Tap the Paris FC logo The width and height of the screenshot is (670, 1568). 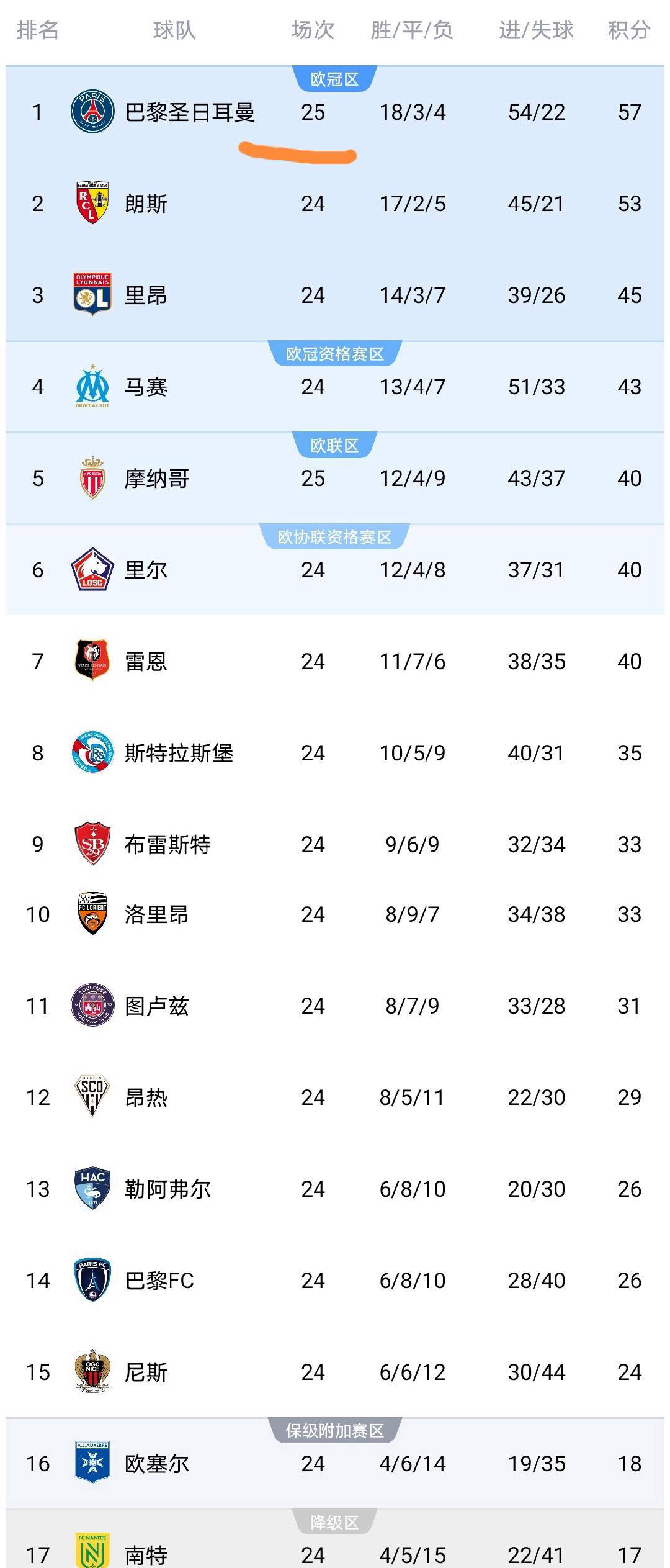[92, 1279]
